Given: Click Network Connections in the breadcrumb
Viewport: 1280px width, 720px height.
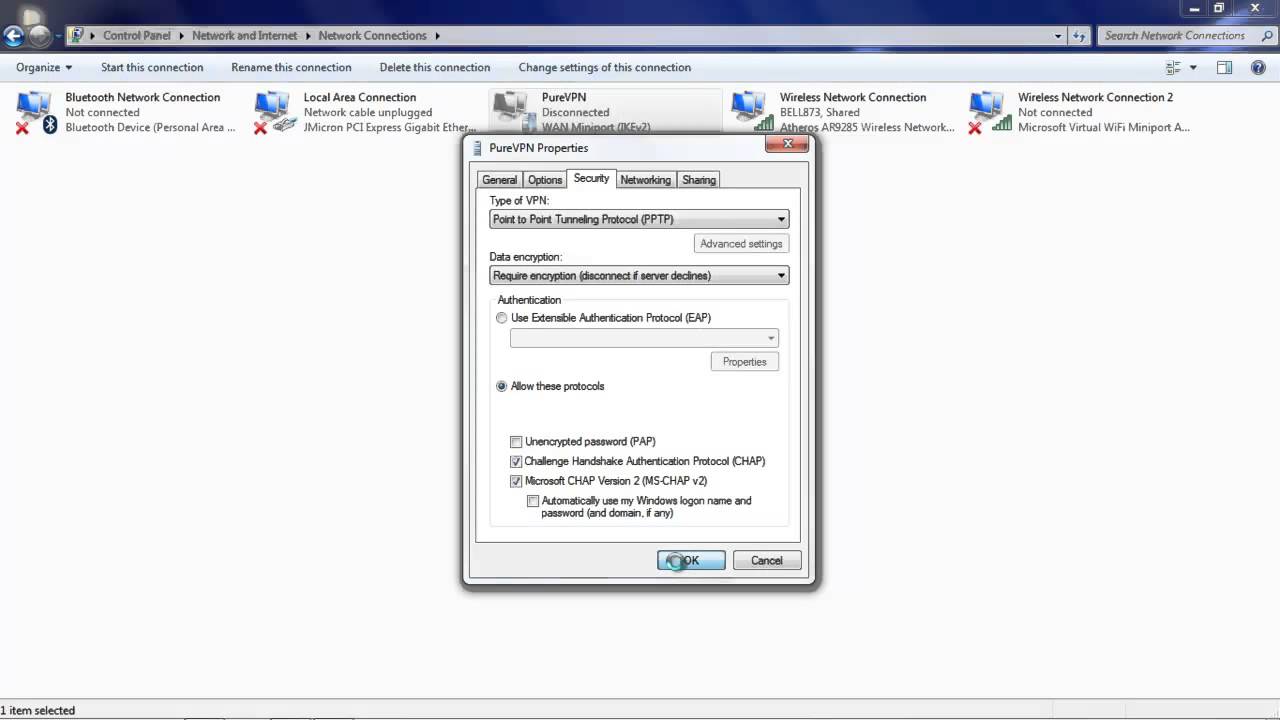Looking at the screenshot, I should point(373,36).
